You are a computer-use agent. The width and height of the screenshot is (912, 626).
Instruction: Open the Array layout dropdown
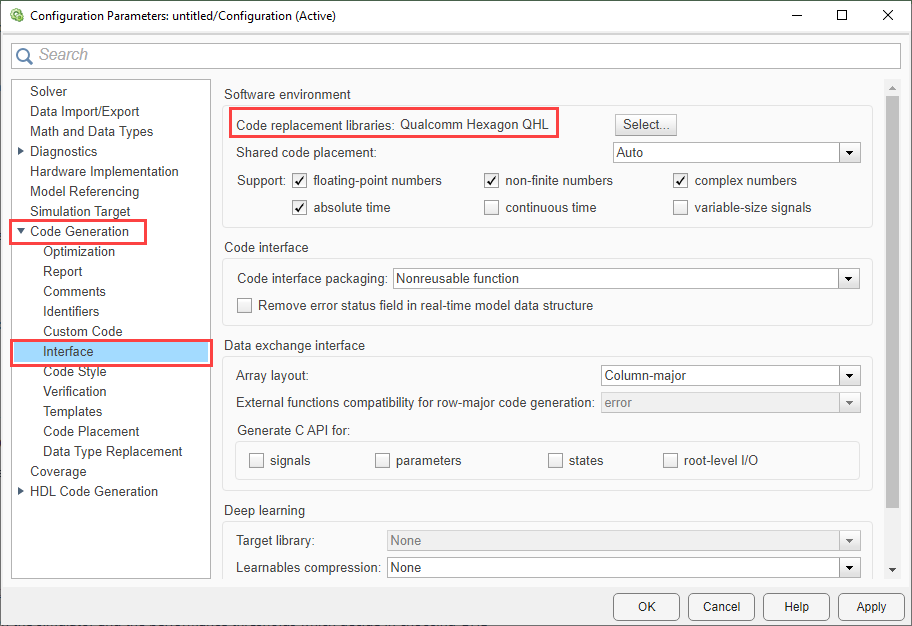click(x=849, y=376)
